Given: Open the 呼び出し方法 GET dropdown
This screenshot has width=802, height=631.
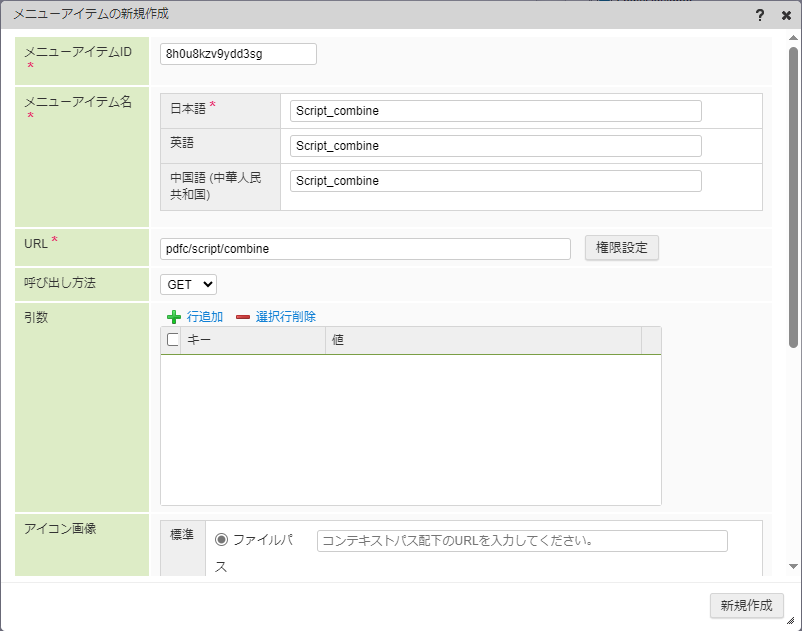Looking at the screenshot, I should tap(188, 284).
